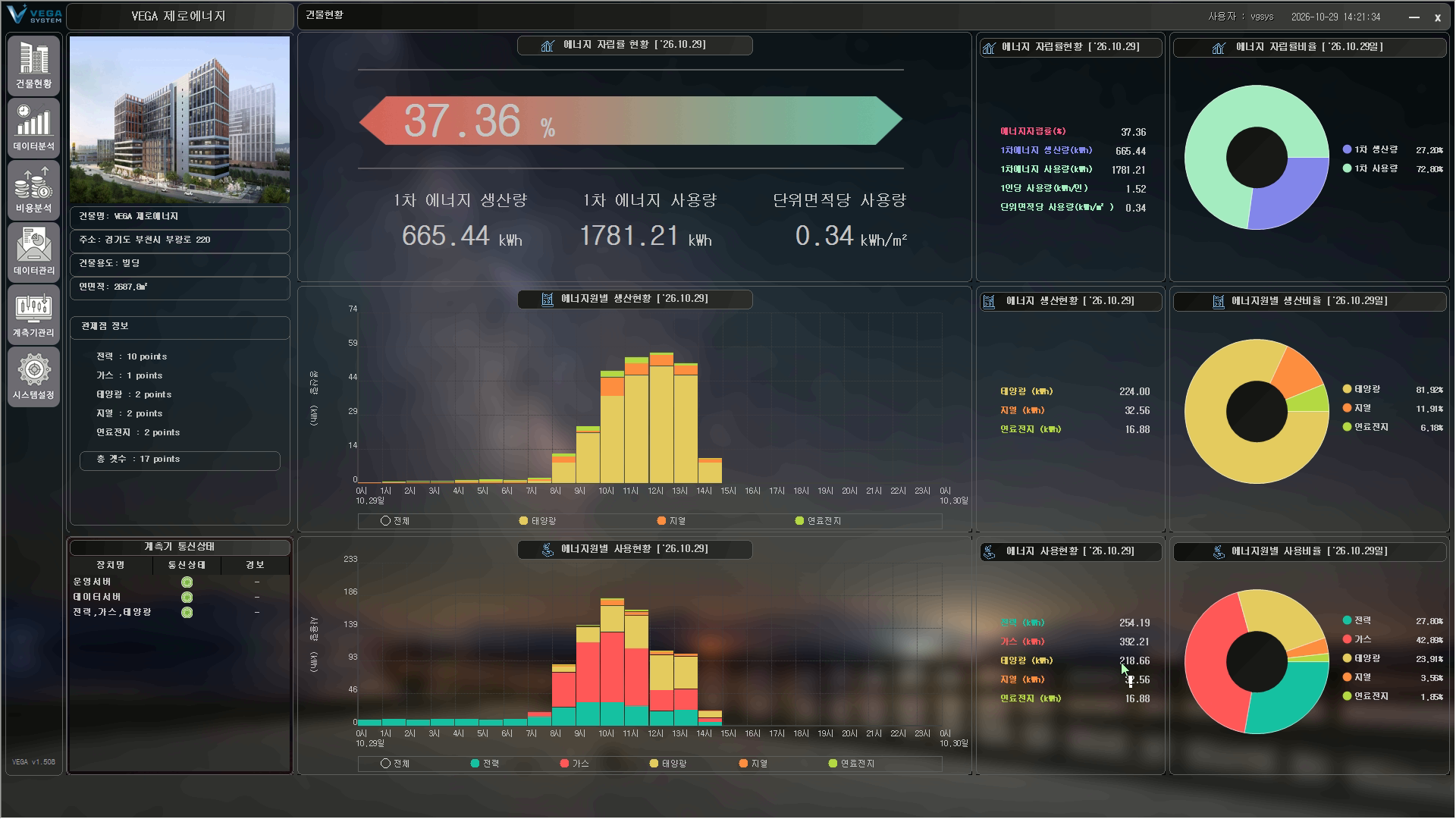
Task: Click the 에너지원별 생산현황 panel header
Action: pos(635,299)
